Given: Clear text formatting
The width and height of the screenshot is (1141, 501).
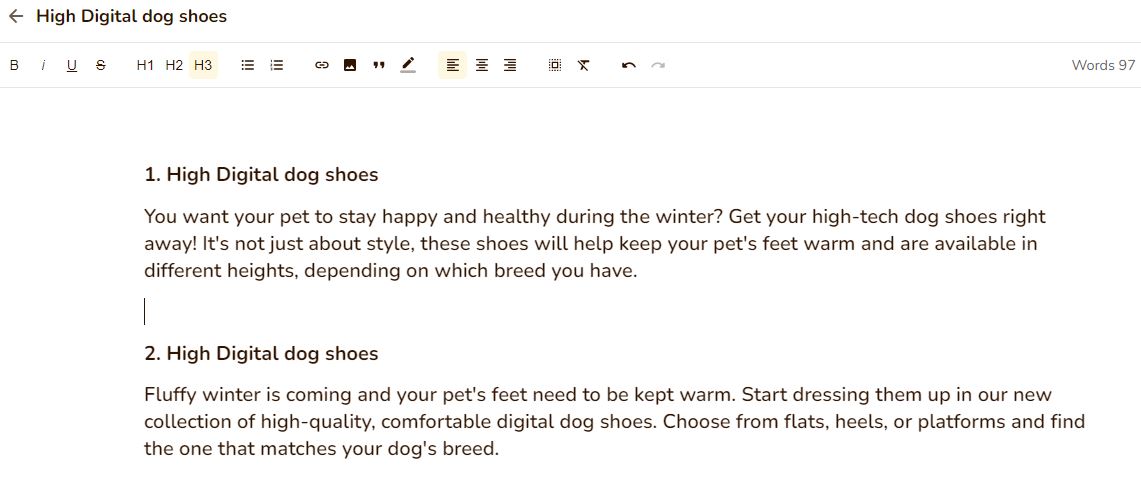Looking at the screenshot, I should tap(584, 65).
